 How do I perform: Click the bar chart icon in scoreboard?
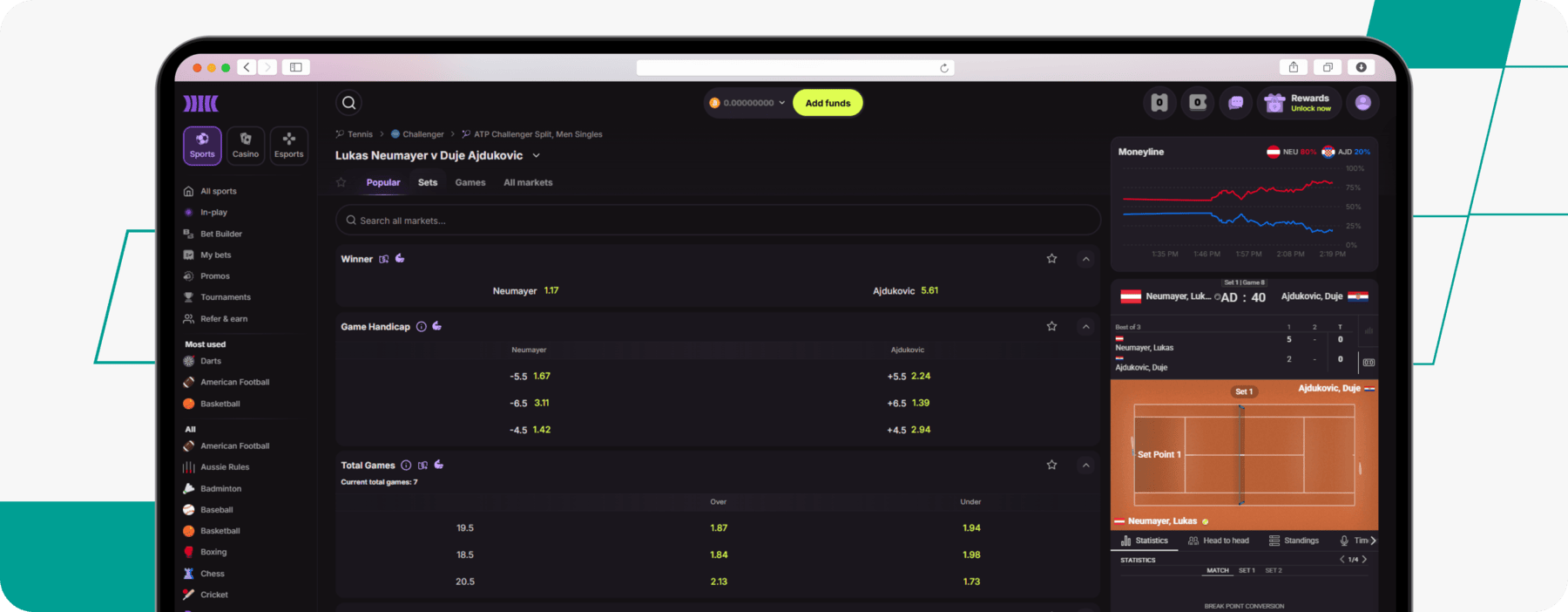point(1369,331)
